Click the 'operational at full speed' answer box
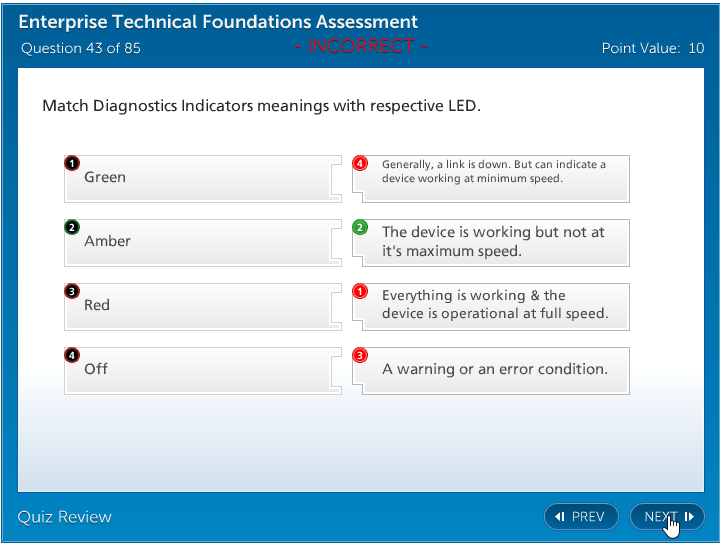Image resolution: width=720 pixels, height=546 pixels. [x=495, y=306]
